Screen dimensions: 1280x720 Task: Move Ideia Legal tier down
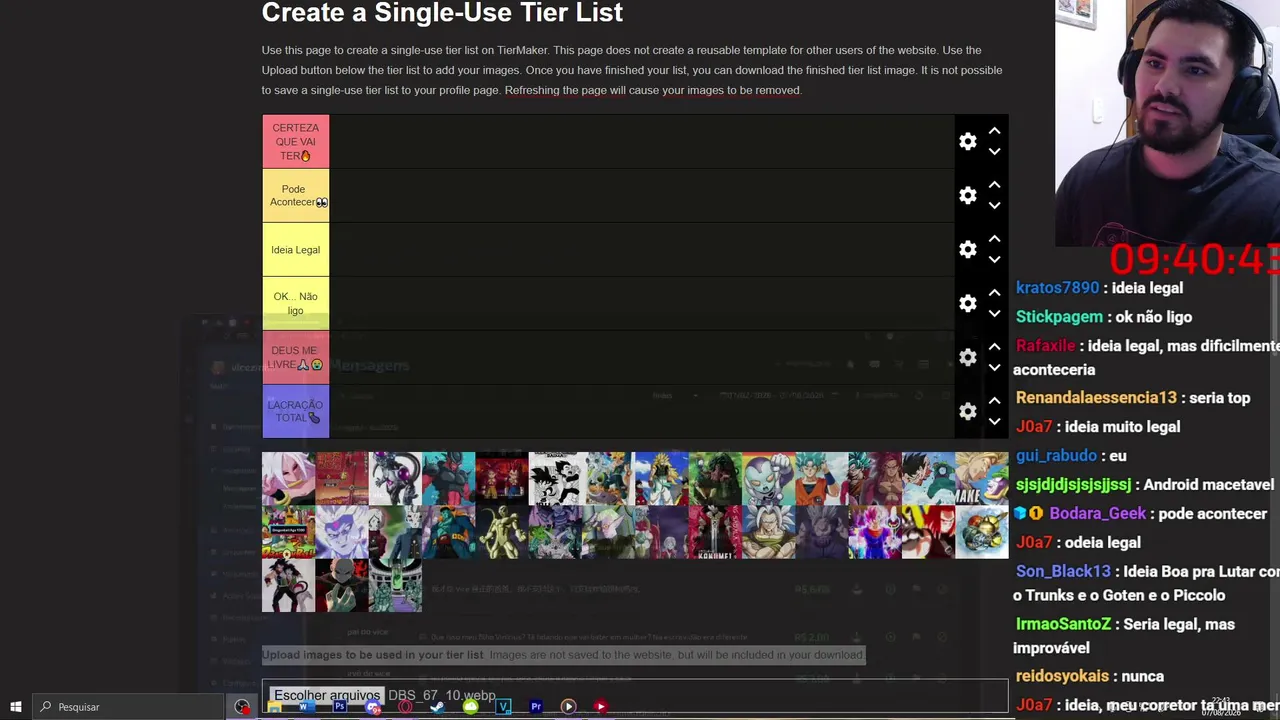click(994, 260)
